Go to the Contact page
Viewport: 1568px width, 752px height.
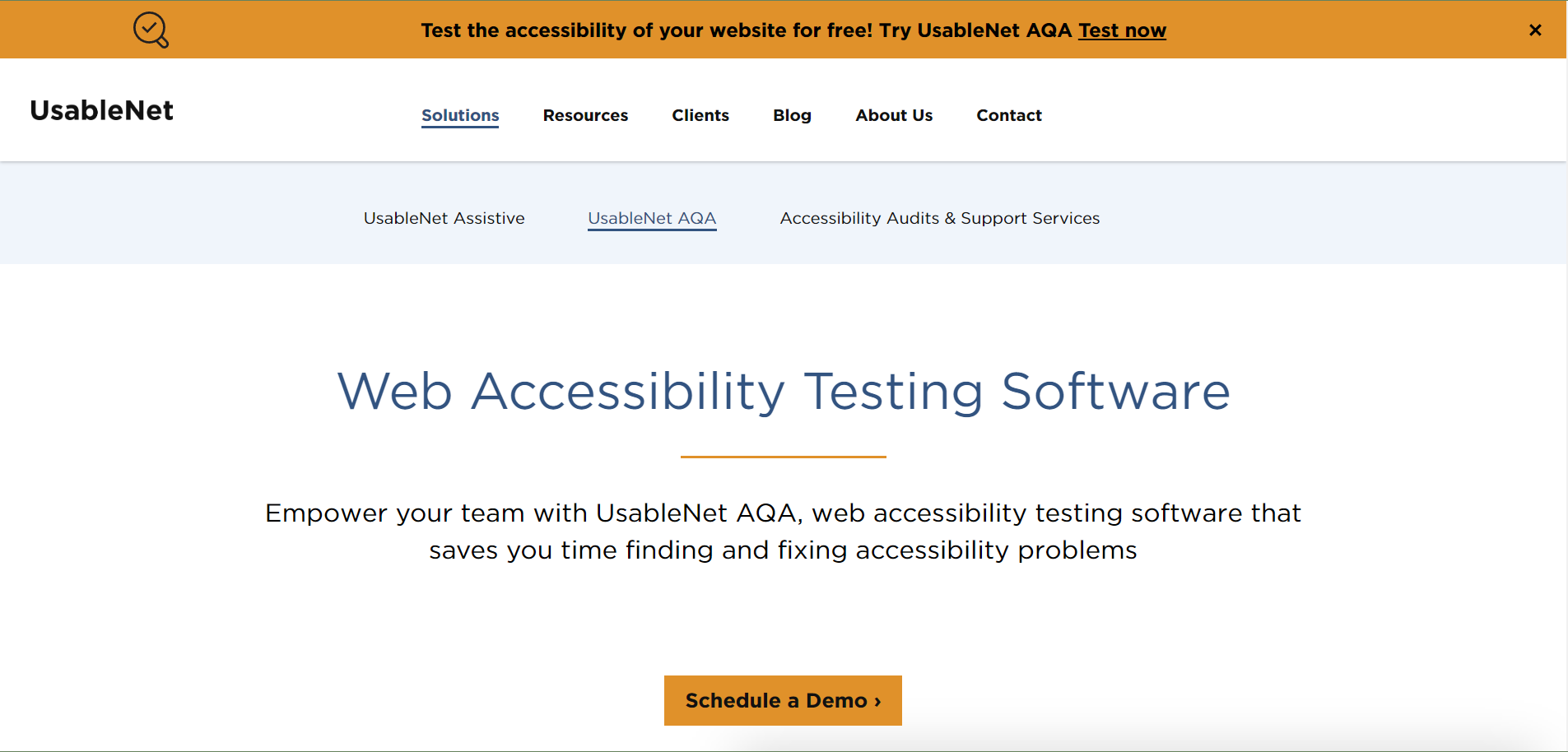coord(1008,115)
